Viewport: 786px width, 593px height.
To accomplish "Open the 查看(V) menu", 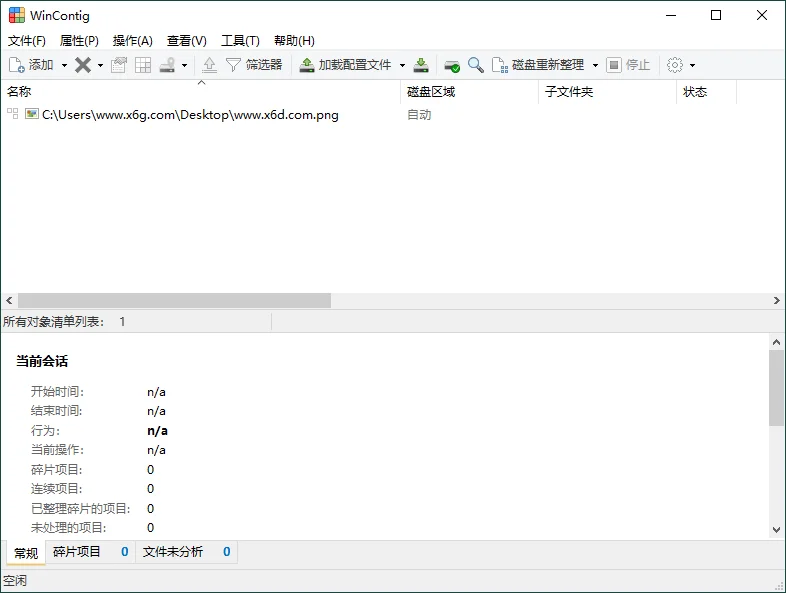I will pyautogui.click(x=186, y=41).
